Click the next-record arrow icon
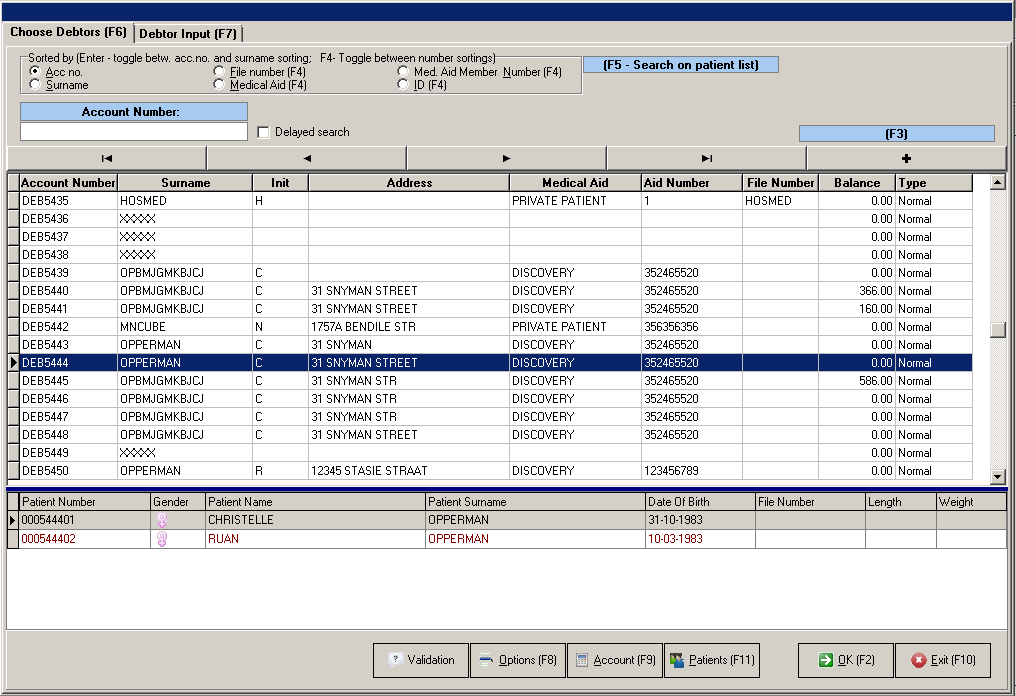Viewport: 1016px width, 696px height. click(505, 157)
